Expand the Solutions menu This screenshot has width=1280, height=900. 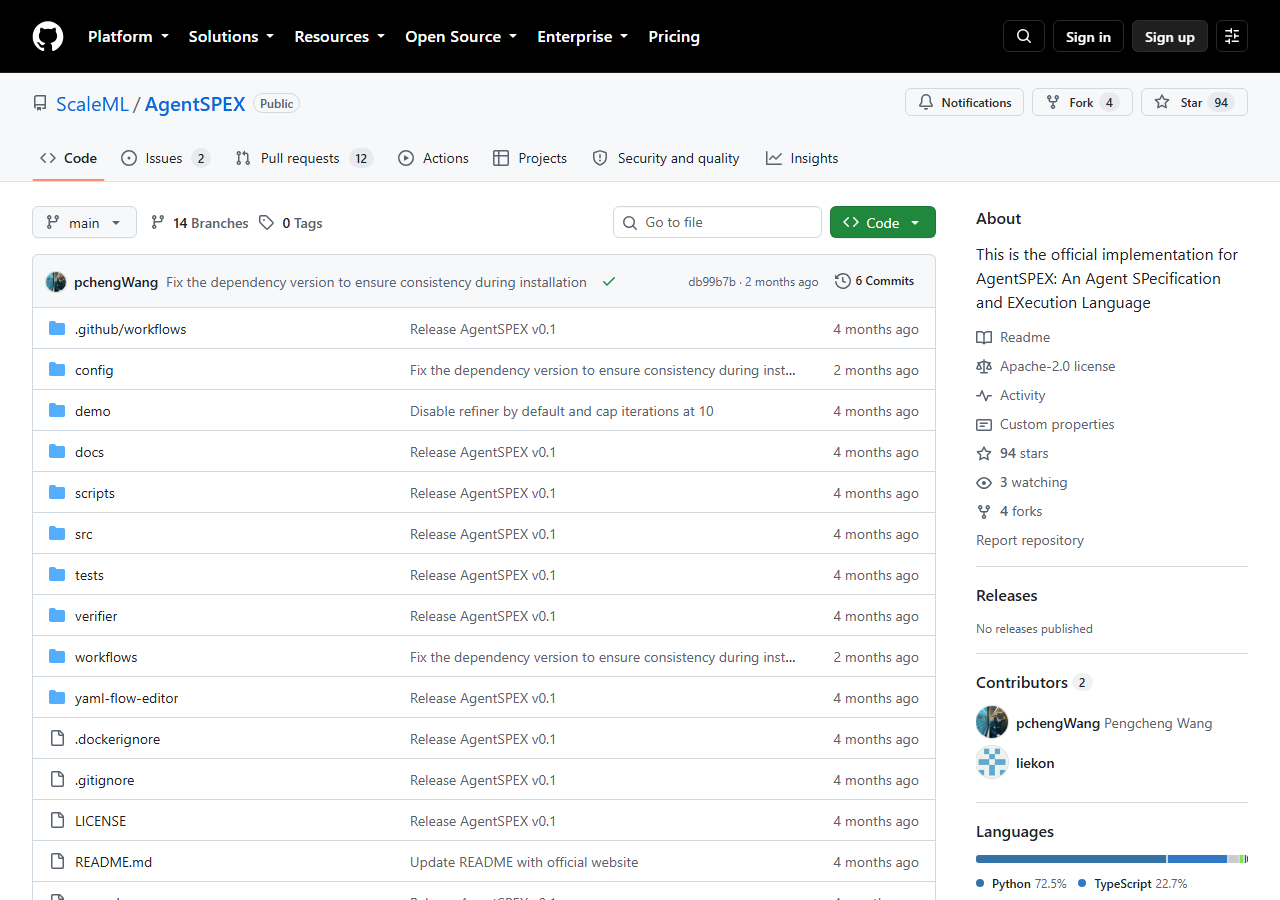[x=231, y=36]
